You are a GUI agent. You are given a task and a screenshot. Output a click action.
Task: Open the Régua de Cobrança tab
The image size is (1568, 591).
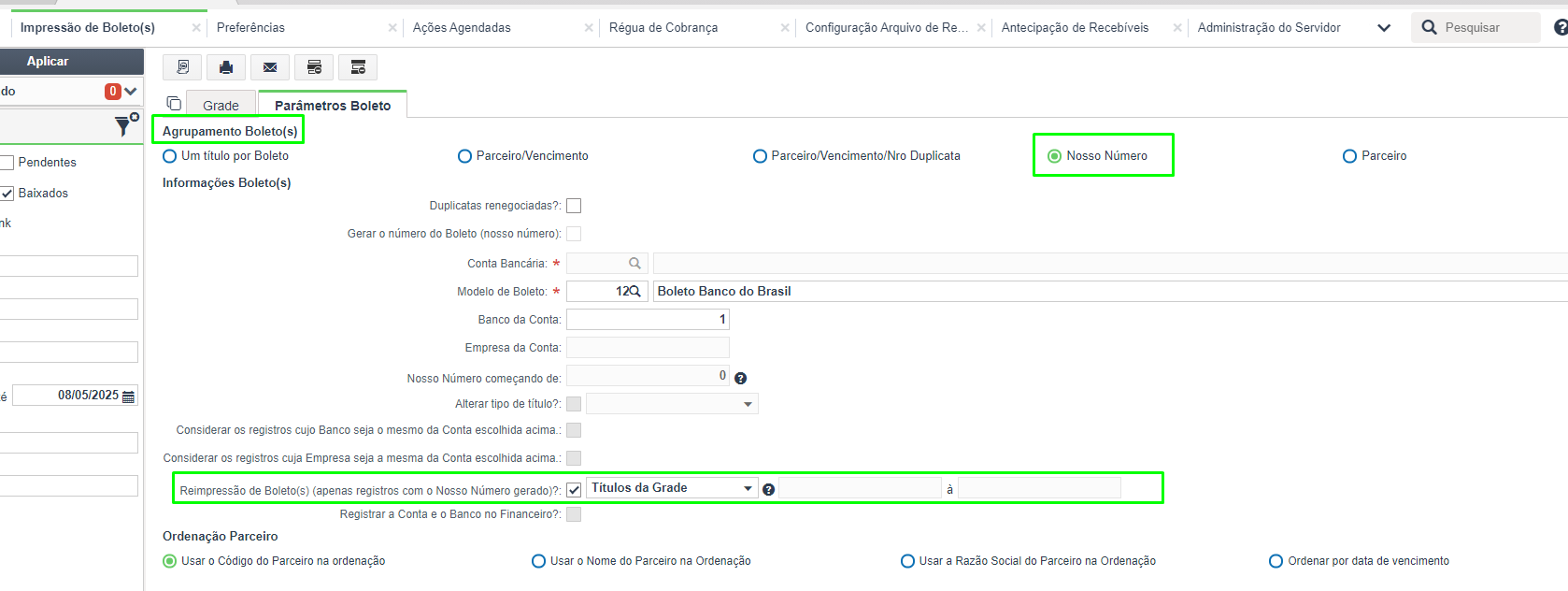(x=663, y=28)
